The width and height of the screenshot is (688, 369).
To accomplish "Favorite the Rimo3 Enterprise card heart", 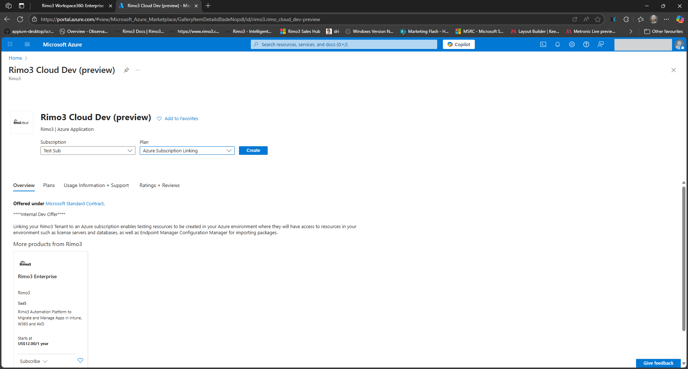I will (x=80, y=360).
